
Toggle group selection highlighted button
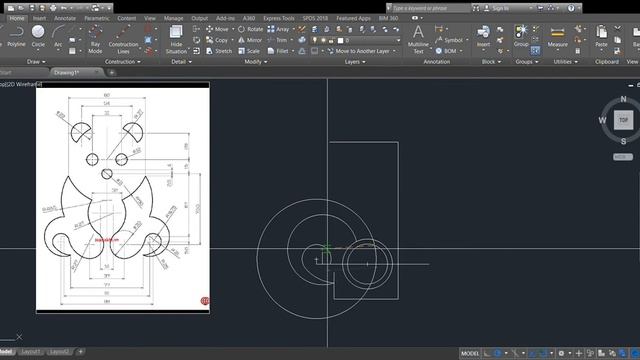pos(535,51)
